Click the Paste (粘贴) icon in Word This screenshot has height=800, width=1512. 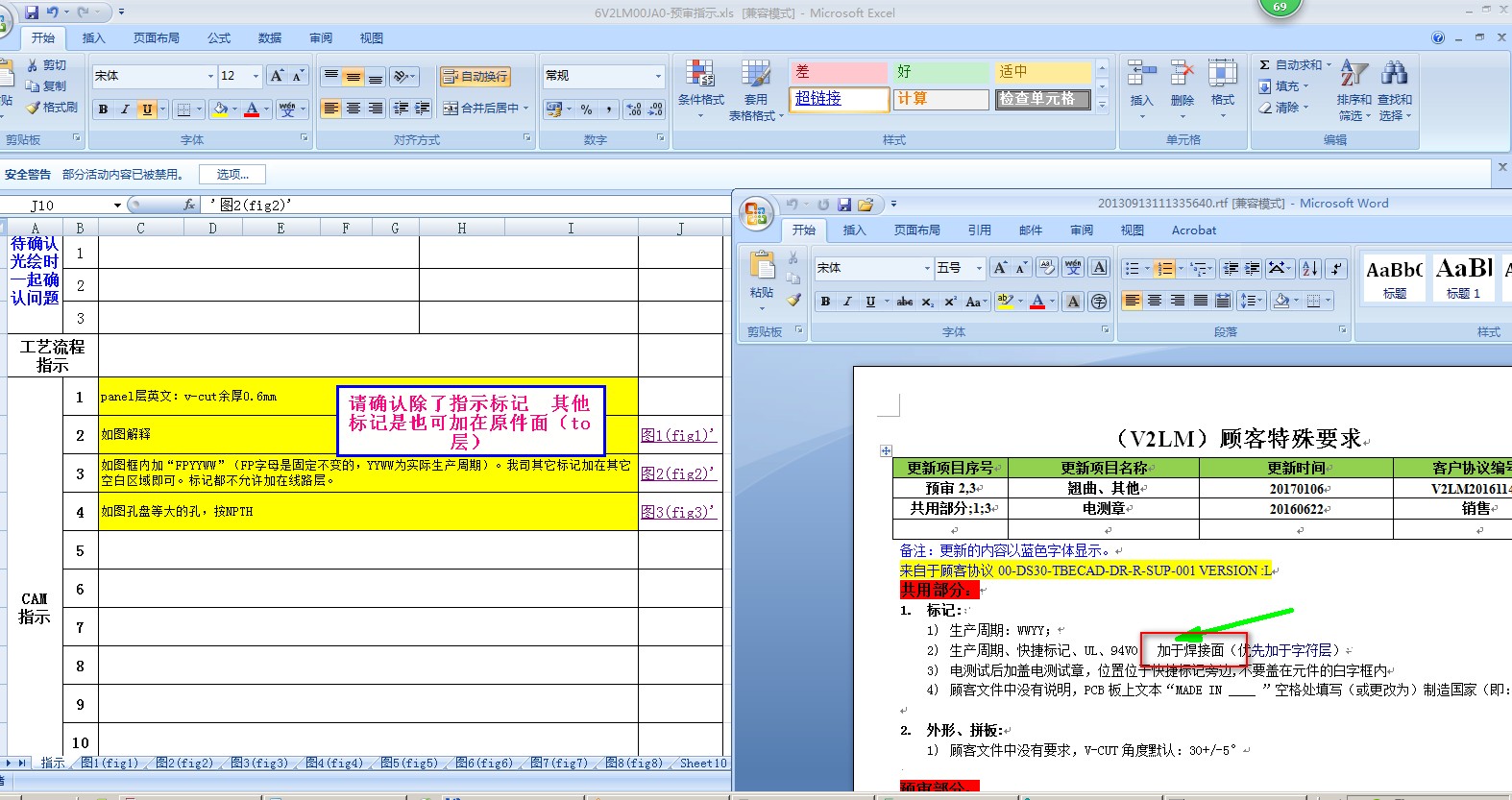[762, 265]
